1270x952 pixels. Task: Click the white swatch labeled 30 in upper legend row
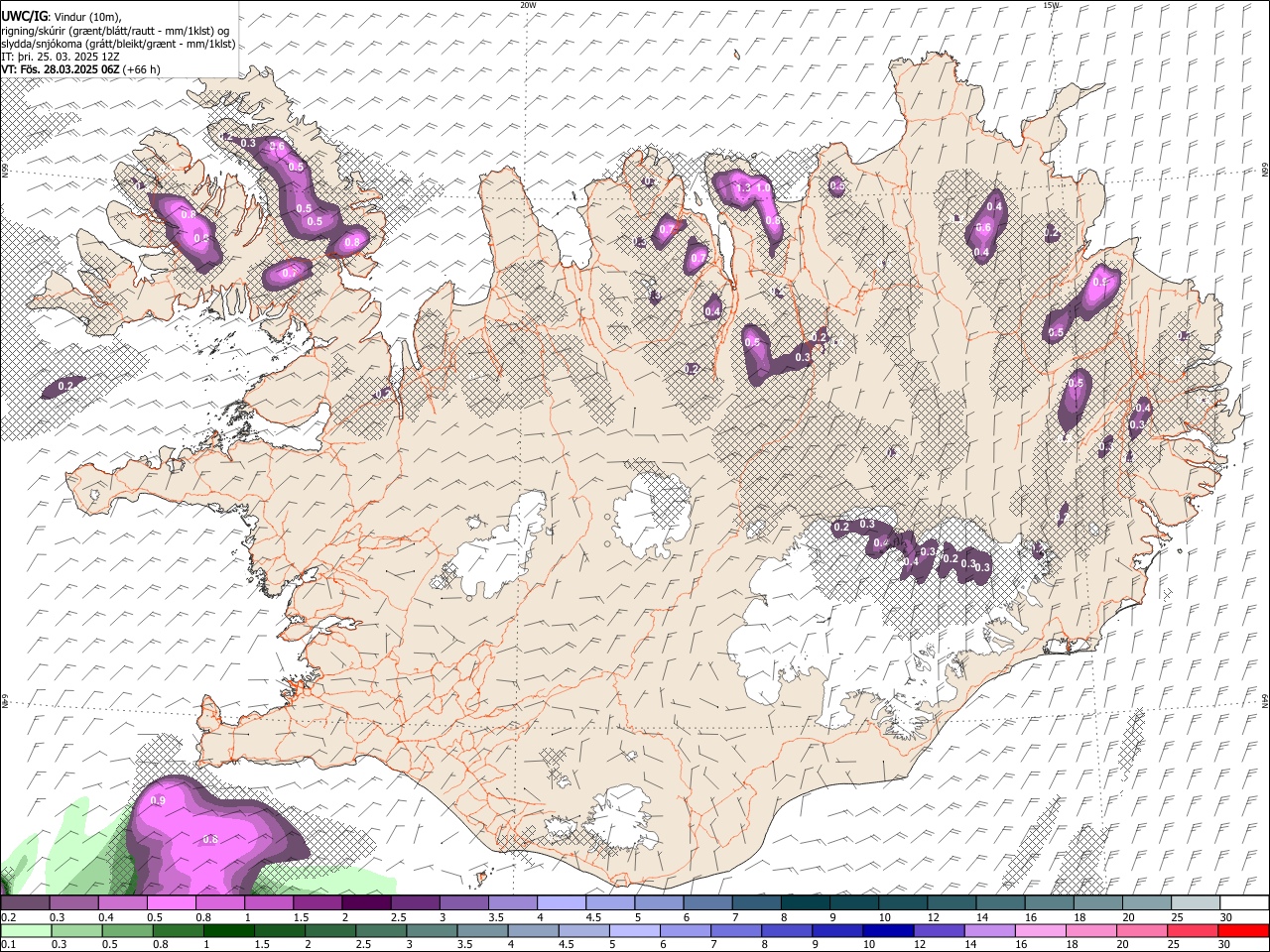coord(1244,903)
